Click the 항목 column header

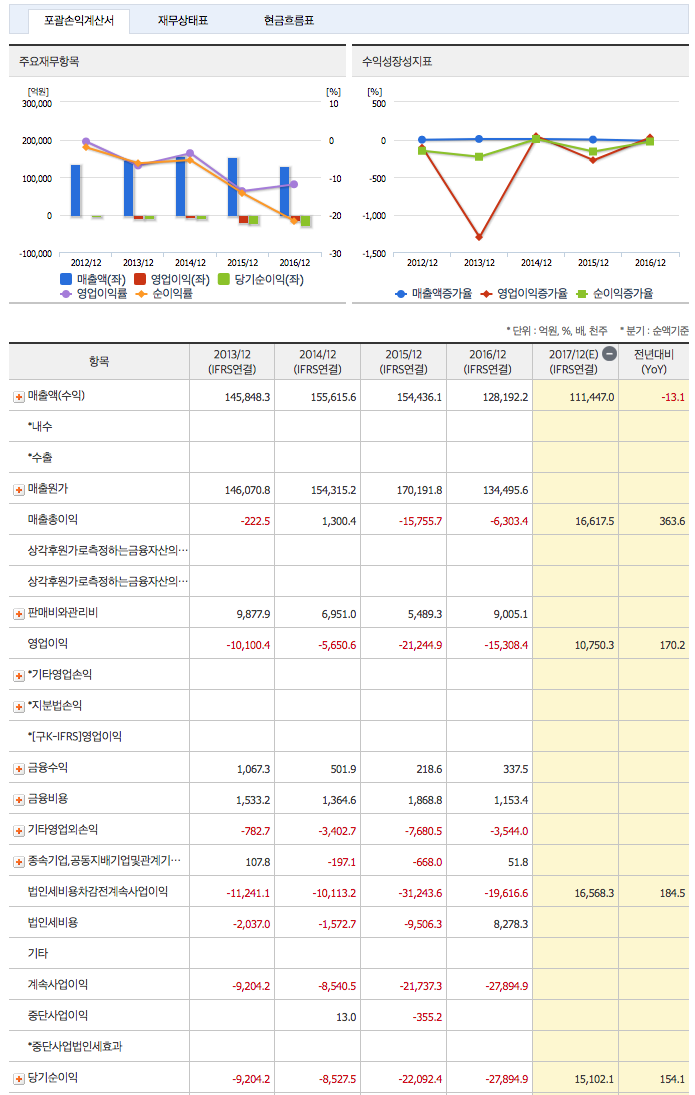click(x=99, y=362)
